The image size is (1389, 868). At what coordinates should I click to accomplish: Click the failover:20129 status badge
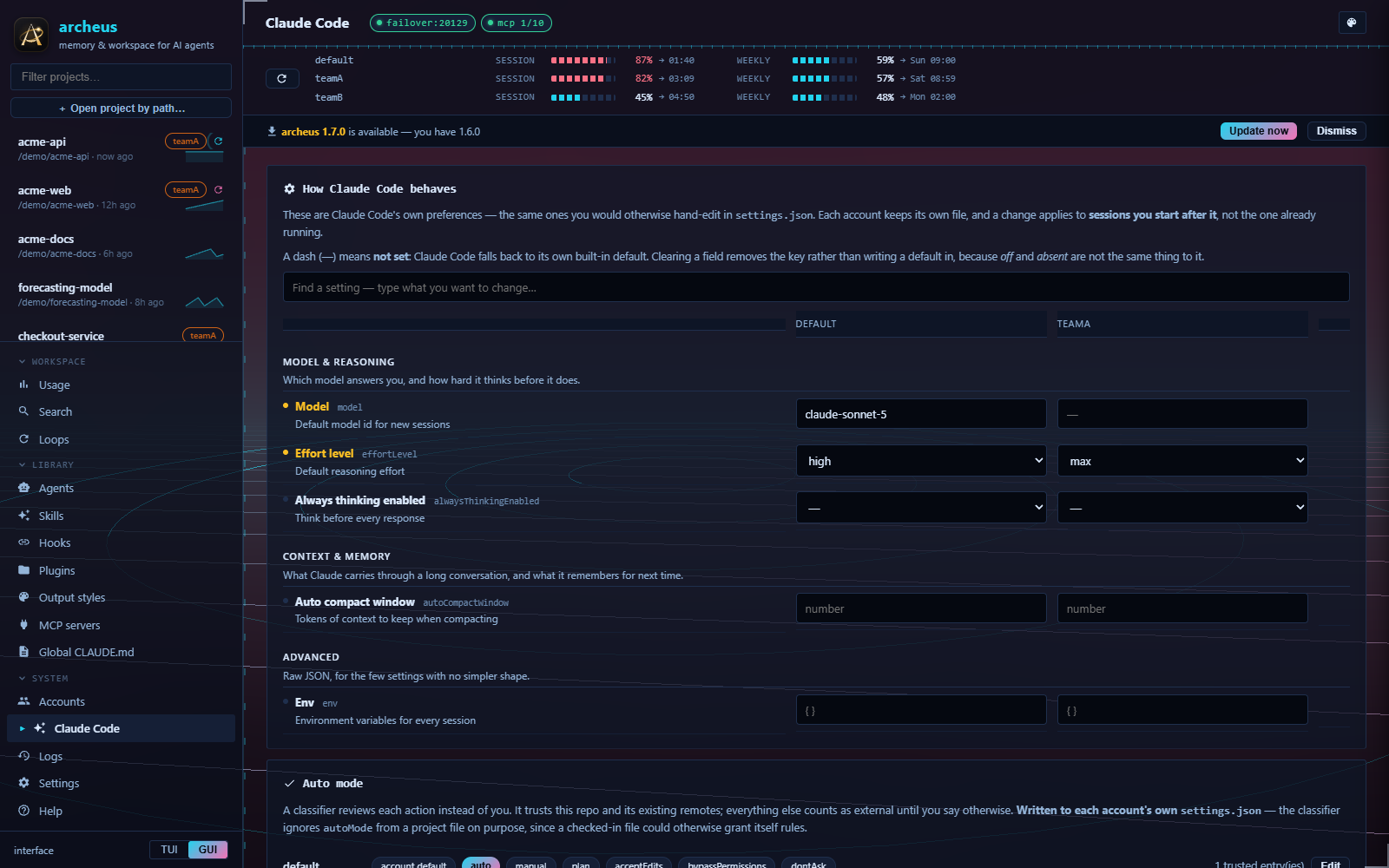[x=423, y=23]
